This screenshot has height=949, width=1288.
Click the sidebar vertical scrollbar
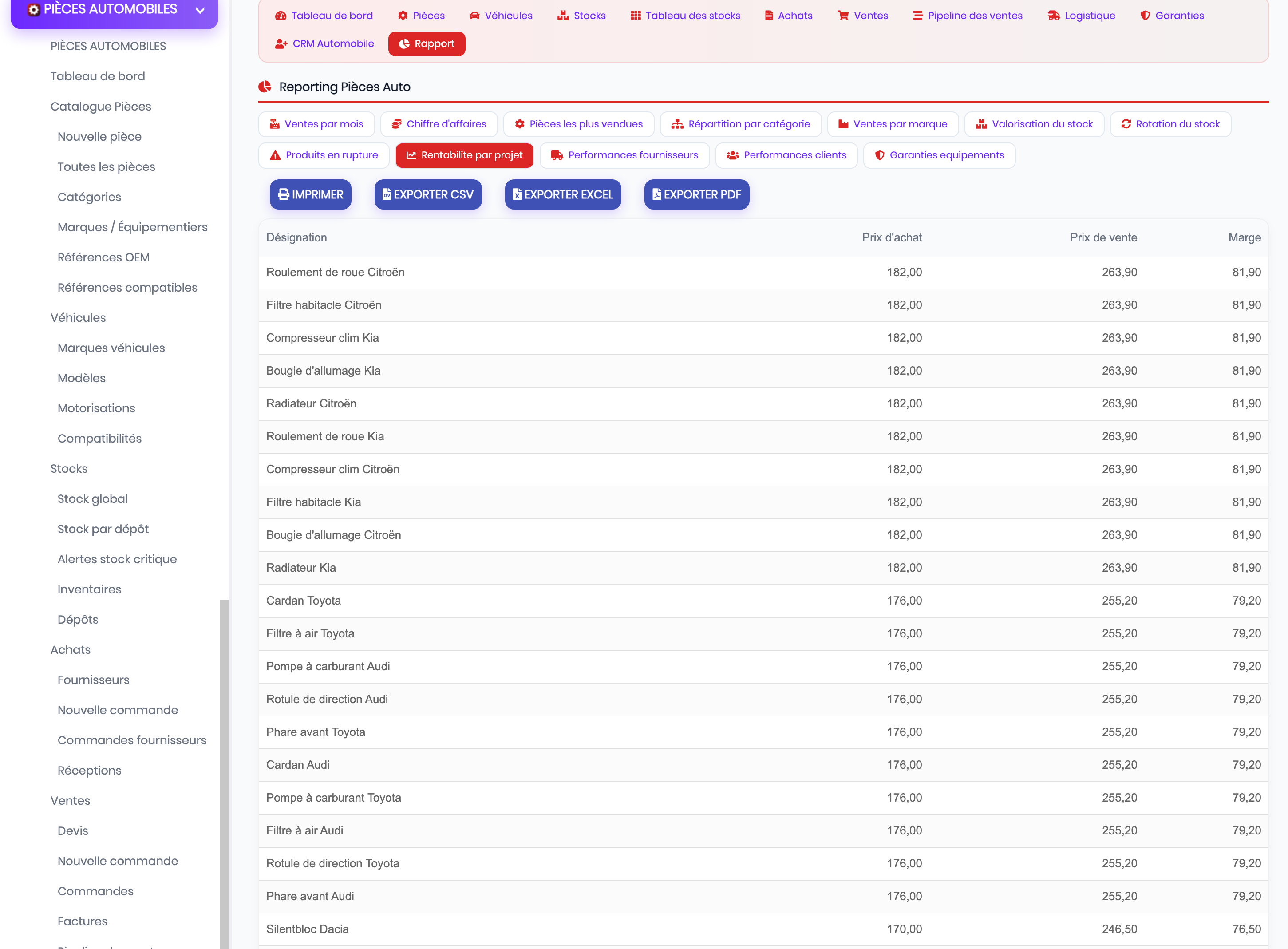(225, 774)
